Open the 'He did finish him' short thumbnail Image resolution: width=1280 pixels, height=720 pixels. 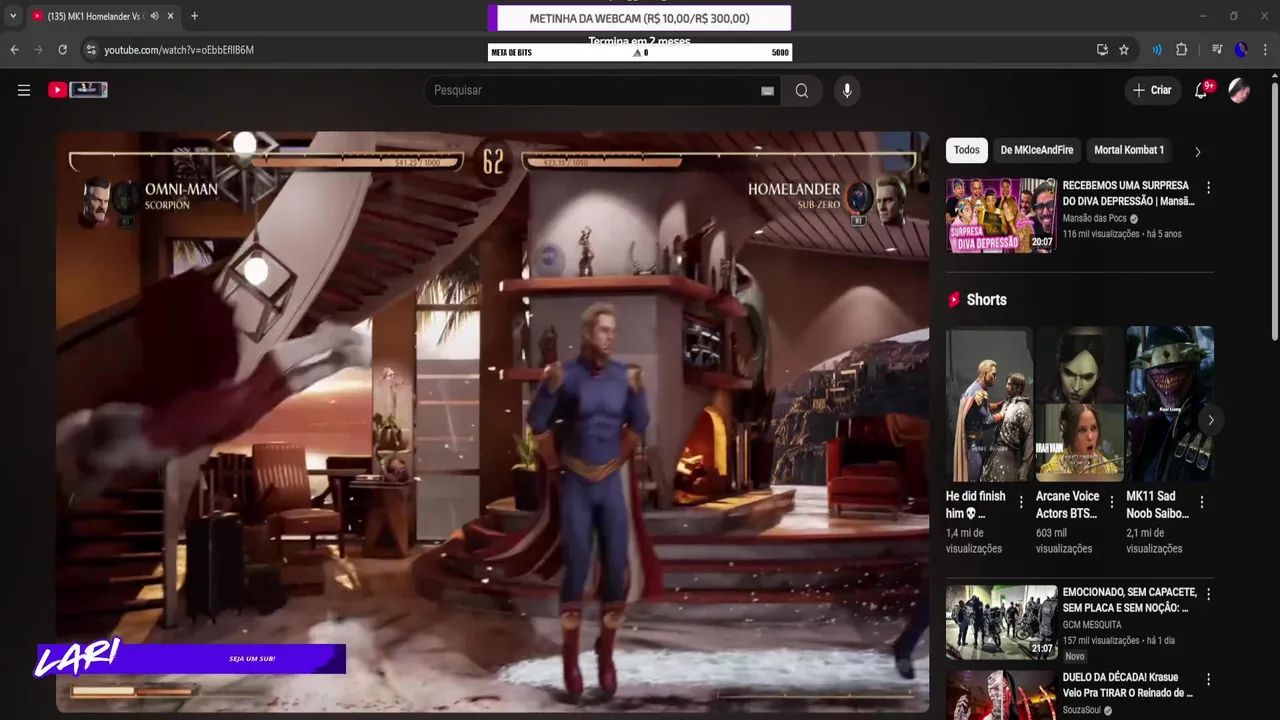(989, 404)
